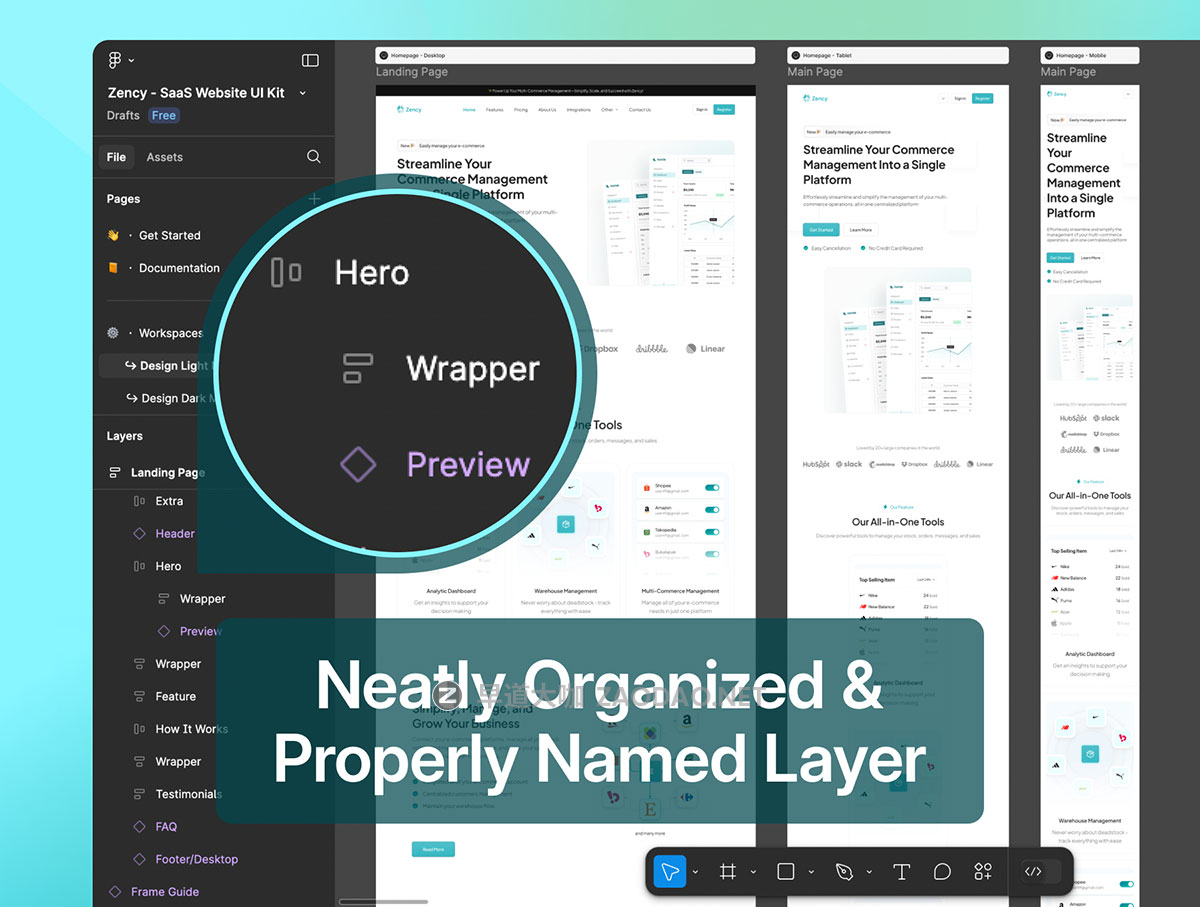Click Sign in button in tablet frame
The height and width of the screenshot is (907, 1200).
(x=960, y=98)
